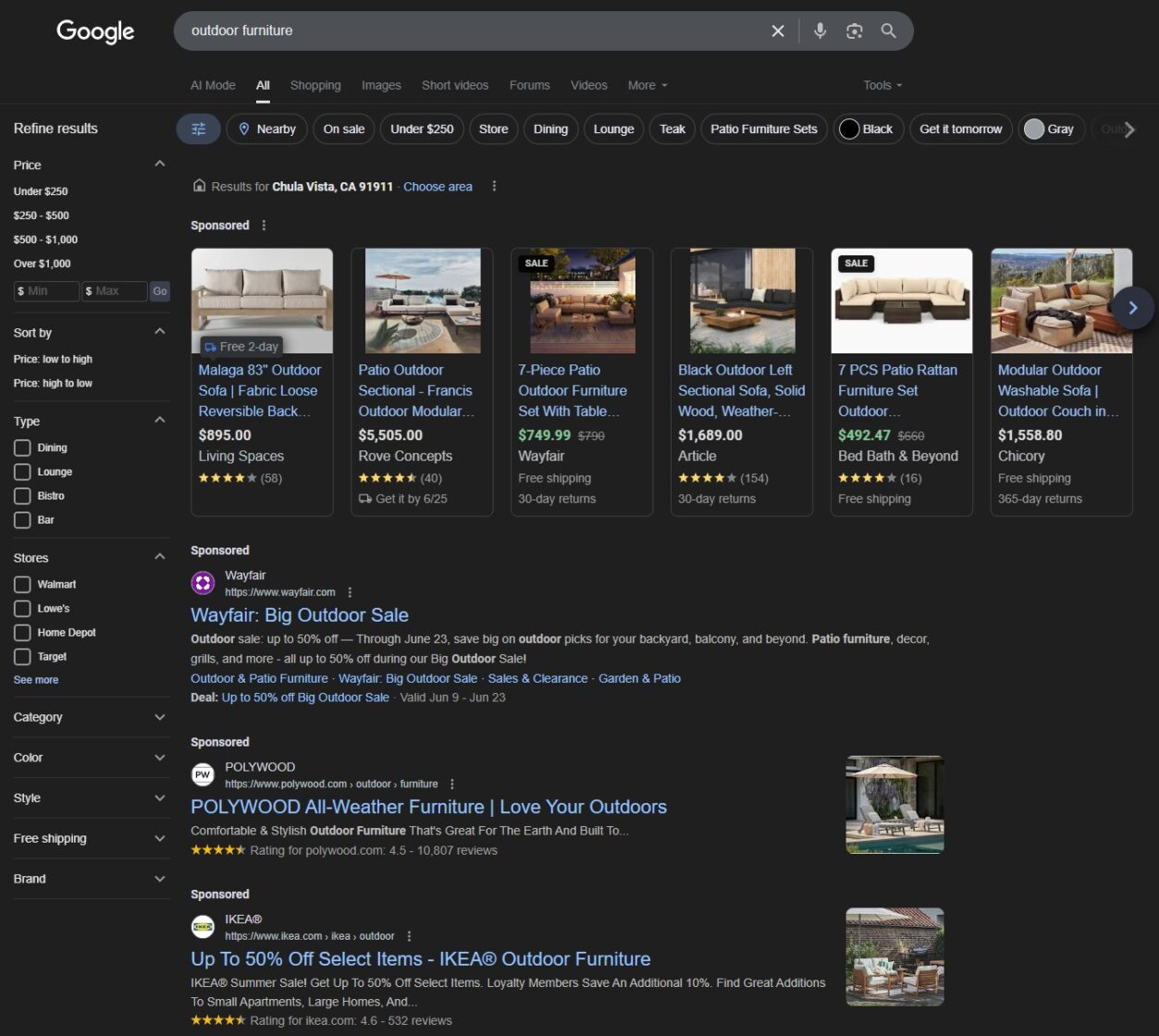
Task: Click the Nearby location pin chip
Action: 267,129
